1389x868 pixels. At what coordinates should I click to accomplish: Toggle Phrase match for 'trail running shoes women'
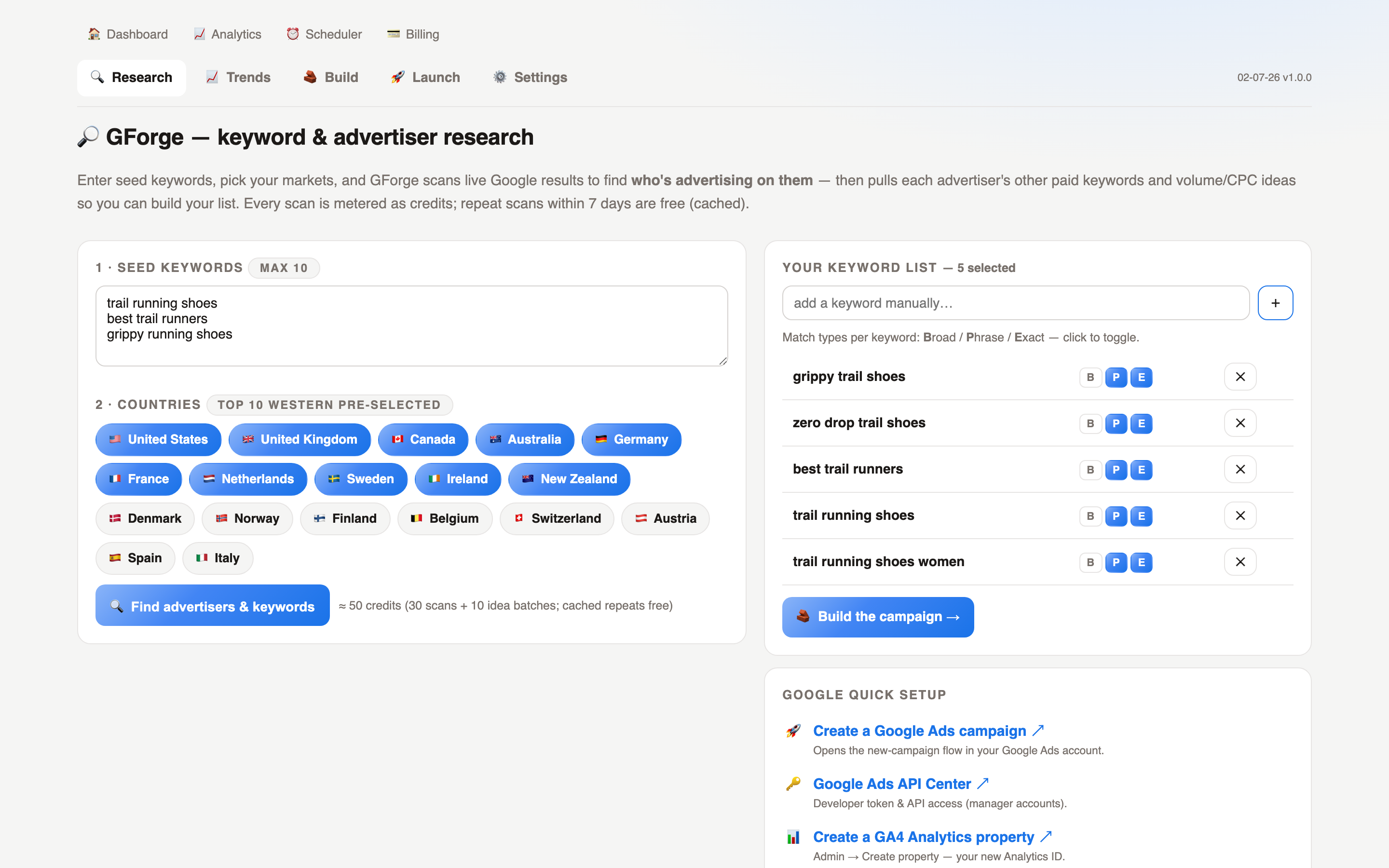(1116, 563)
